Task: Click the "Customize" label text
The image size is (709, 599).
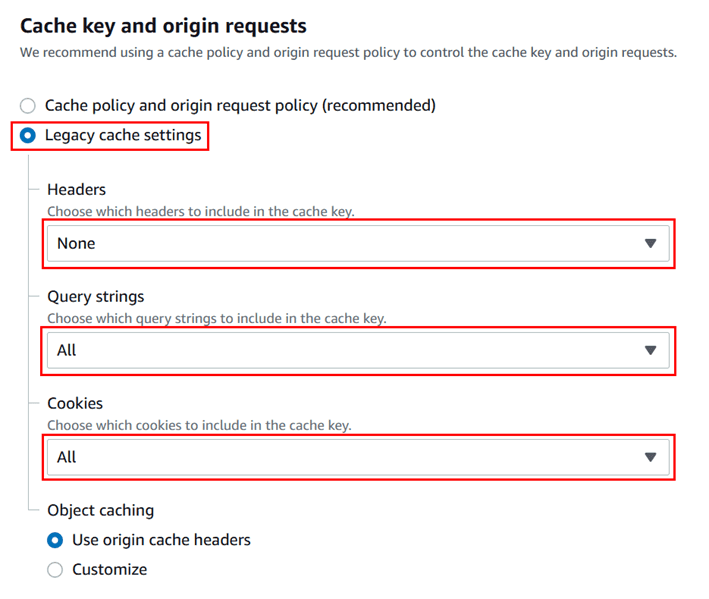Action: tap(110, 570)
